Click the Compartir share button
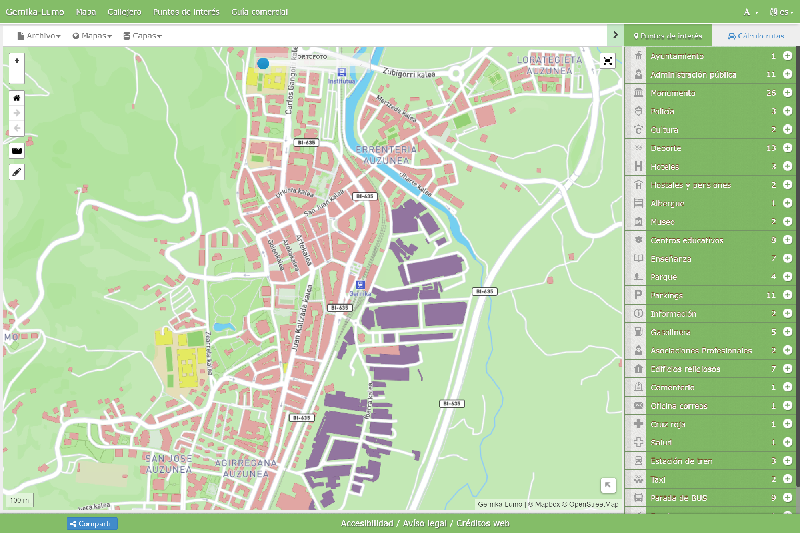 (x=92, y=523)
